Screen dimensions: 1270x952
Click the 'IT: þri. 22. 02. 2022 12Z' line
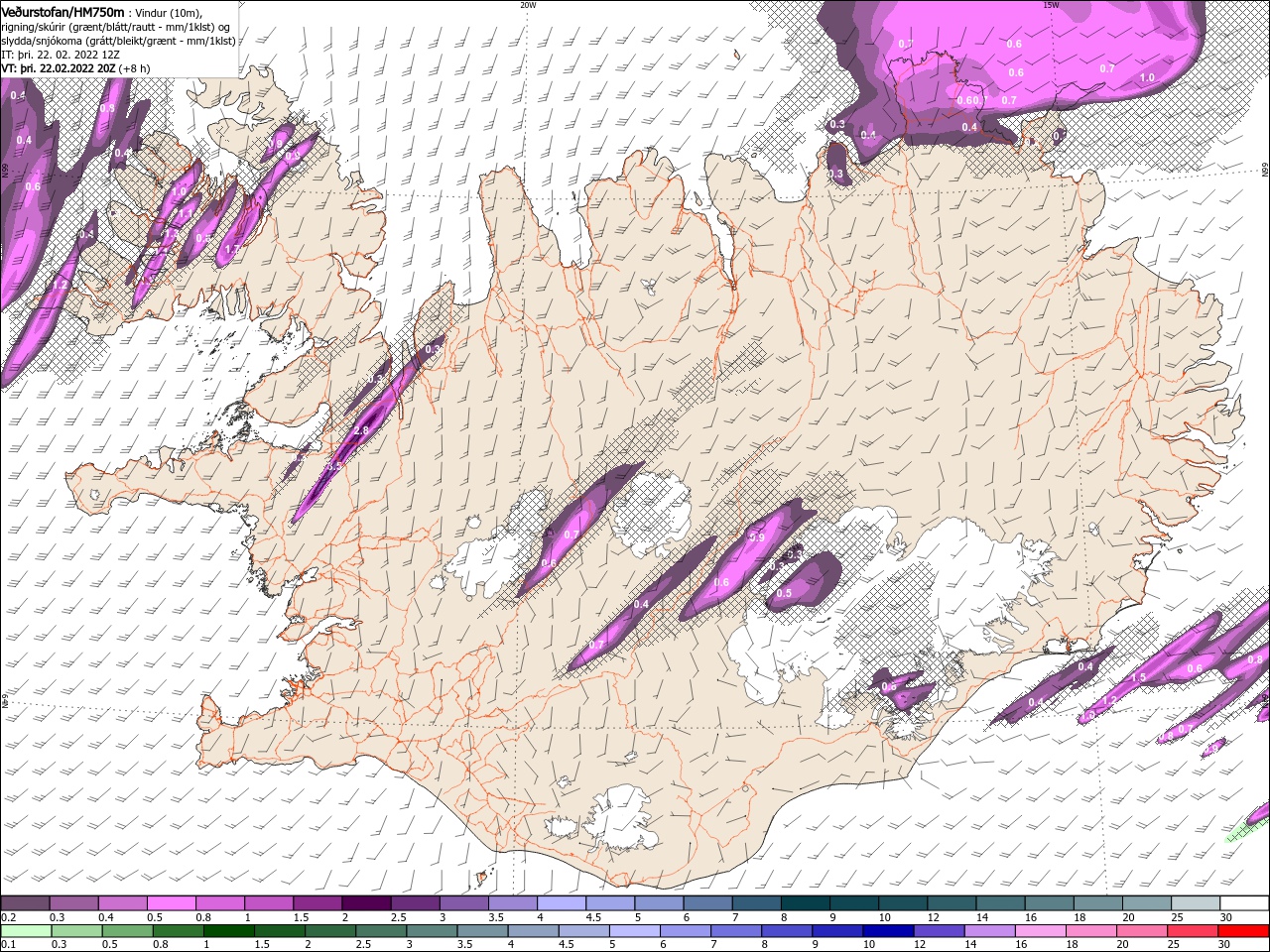pos(61,55)
